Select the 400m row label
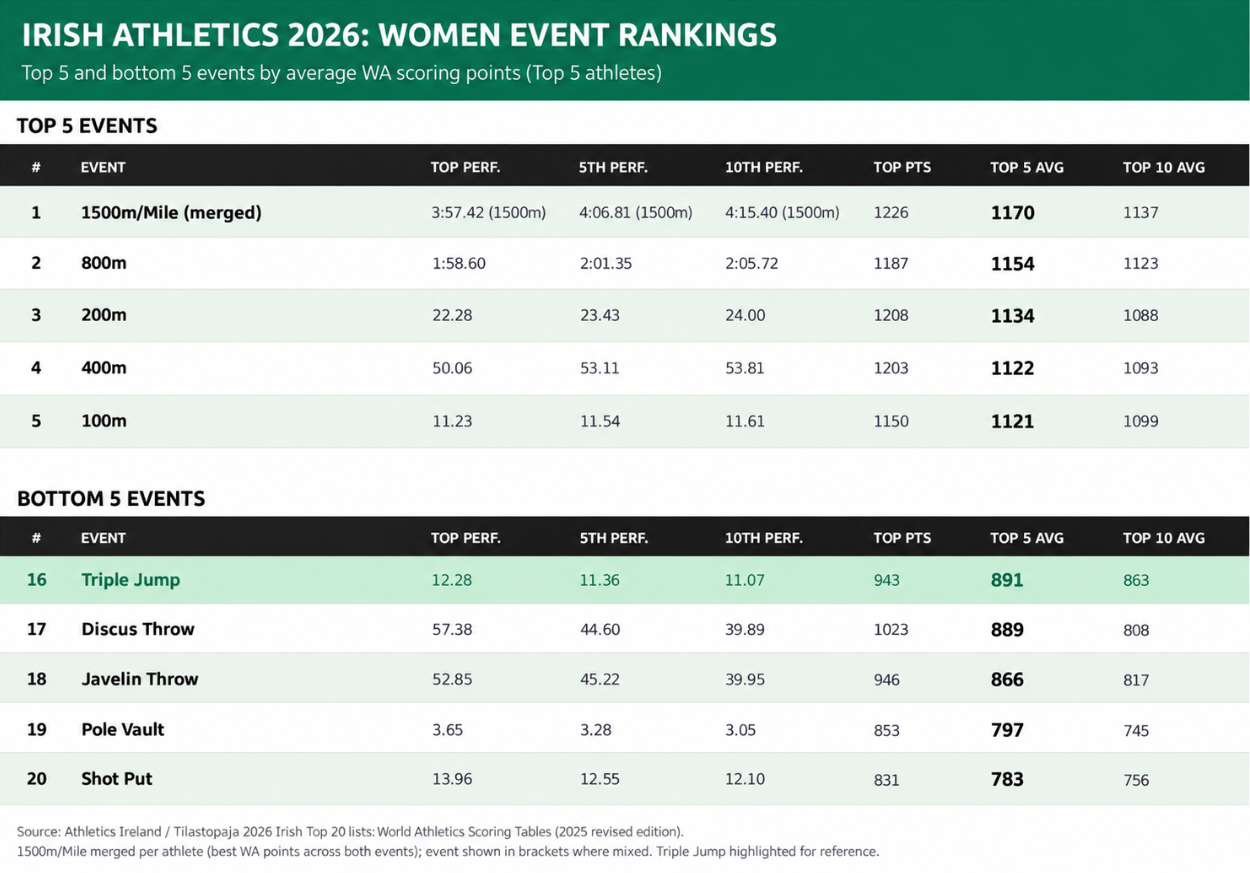 pyautogui.click(x=104, y=368)
